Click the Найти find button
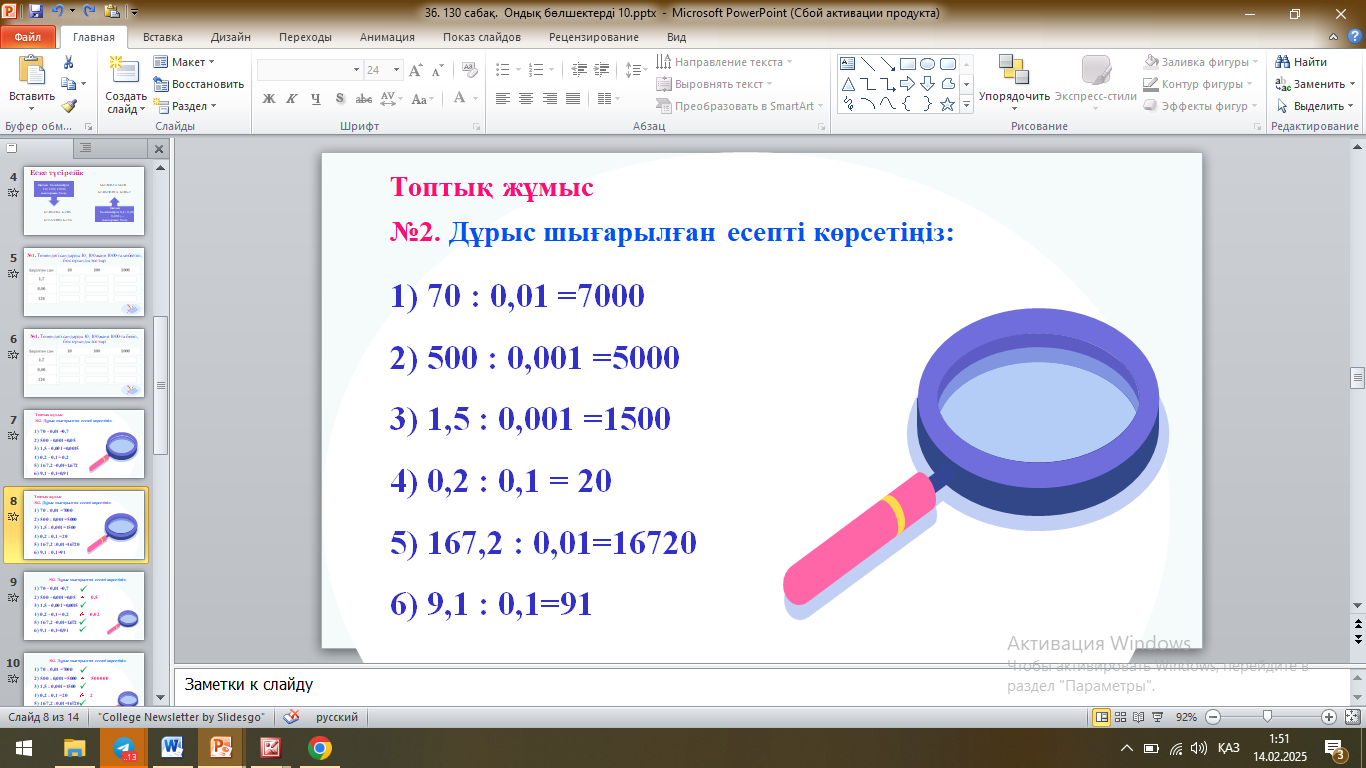Screen dimensions: 1366x768 (x=1301, y=62)
